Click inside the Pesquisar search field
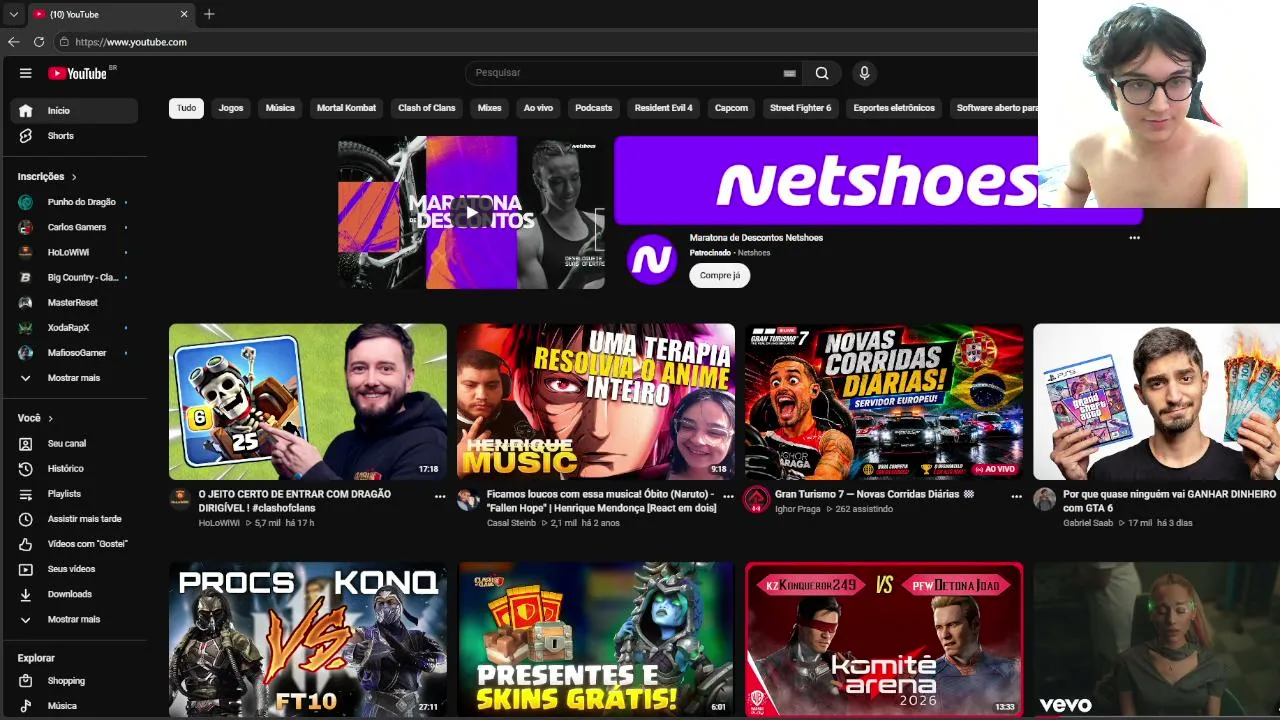1280x720 pixels. (x=625, y=73)
